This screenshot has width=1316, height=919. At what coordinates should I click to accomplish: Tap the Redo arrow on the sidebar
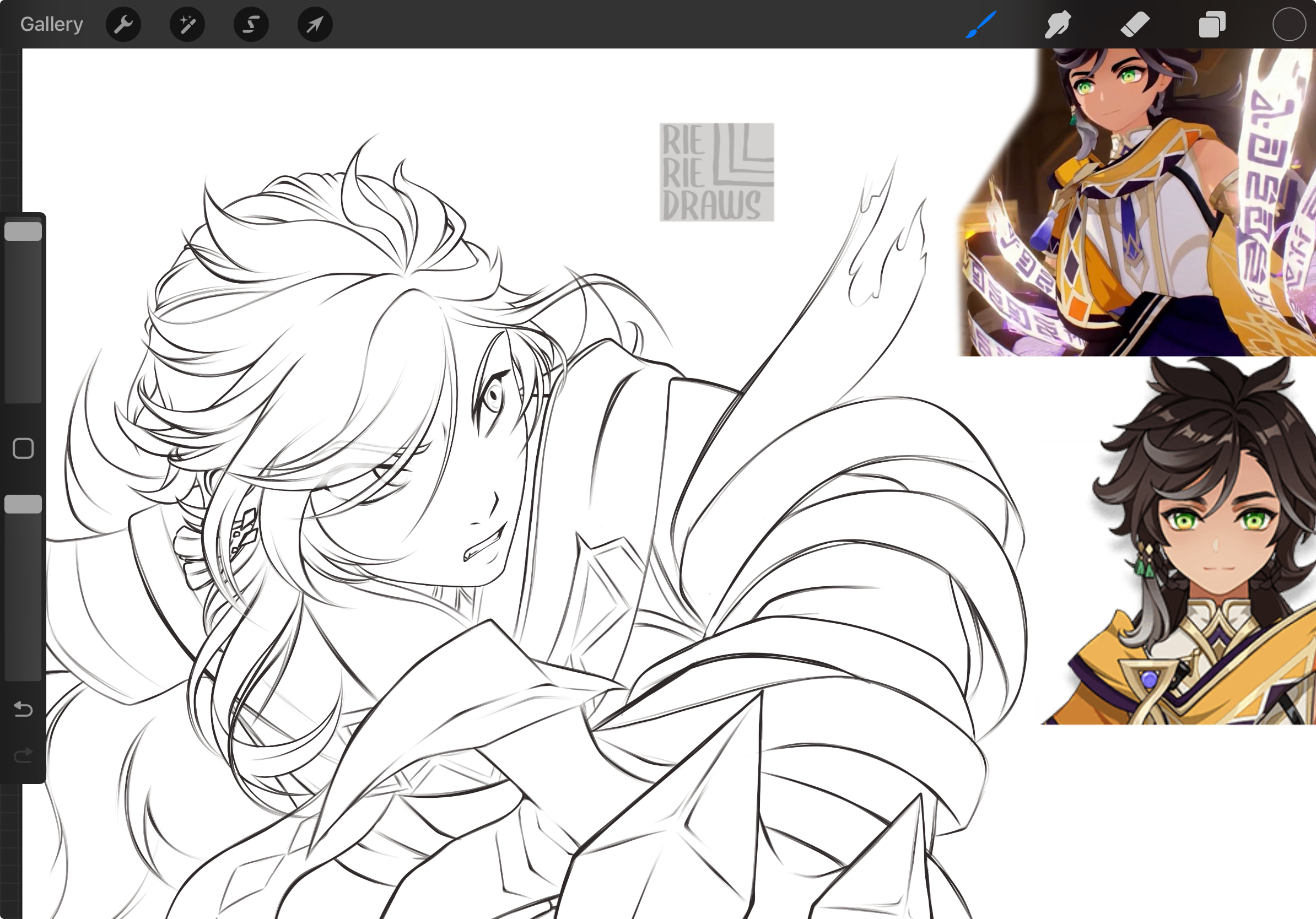point(23,755)
